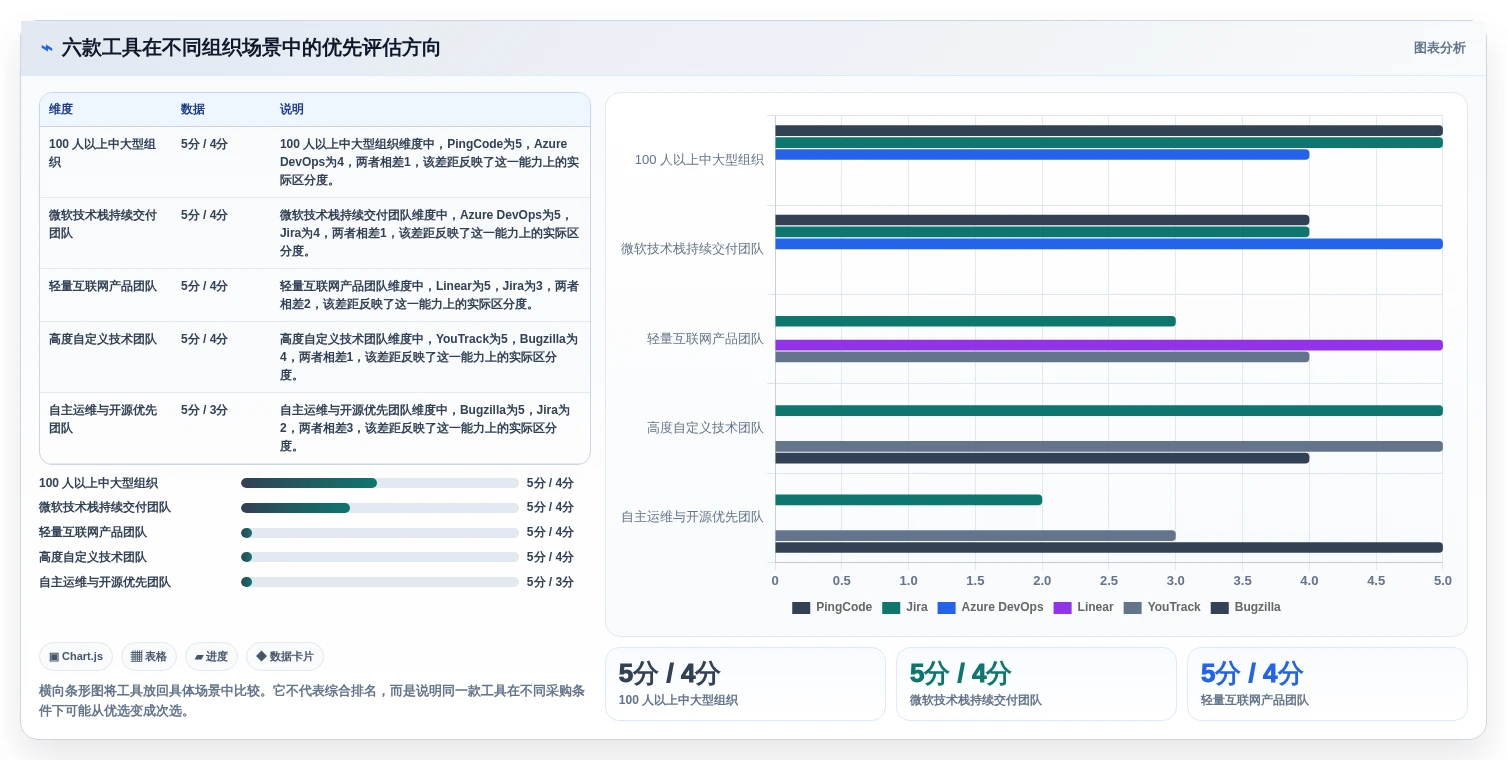Image resolution: width=1507 pixels, height=760 pixels.
Task: Select the 数据卡片 chip
Action: 285,657
